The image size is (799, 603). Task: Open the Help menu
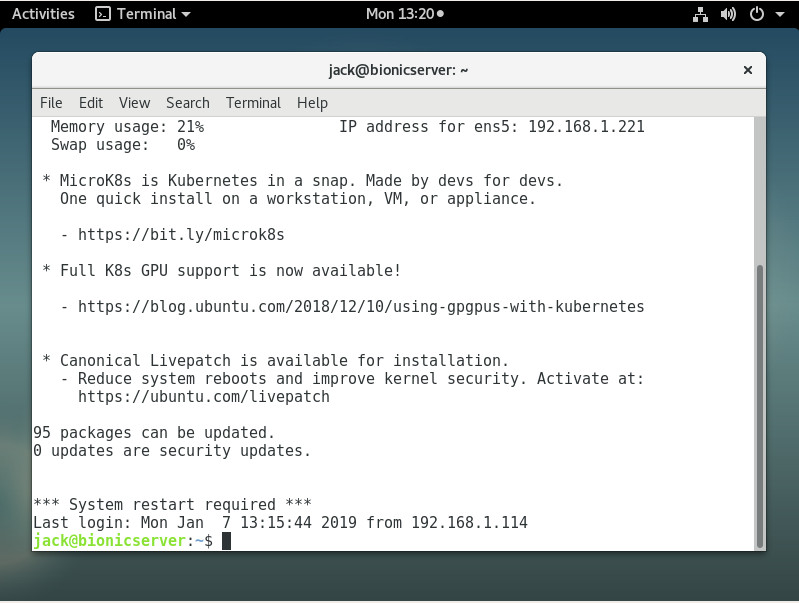click(312, 103)
